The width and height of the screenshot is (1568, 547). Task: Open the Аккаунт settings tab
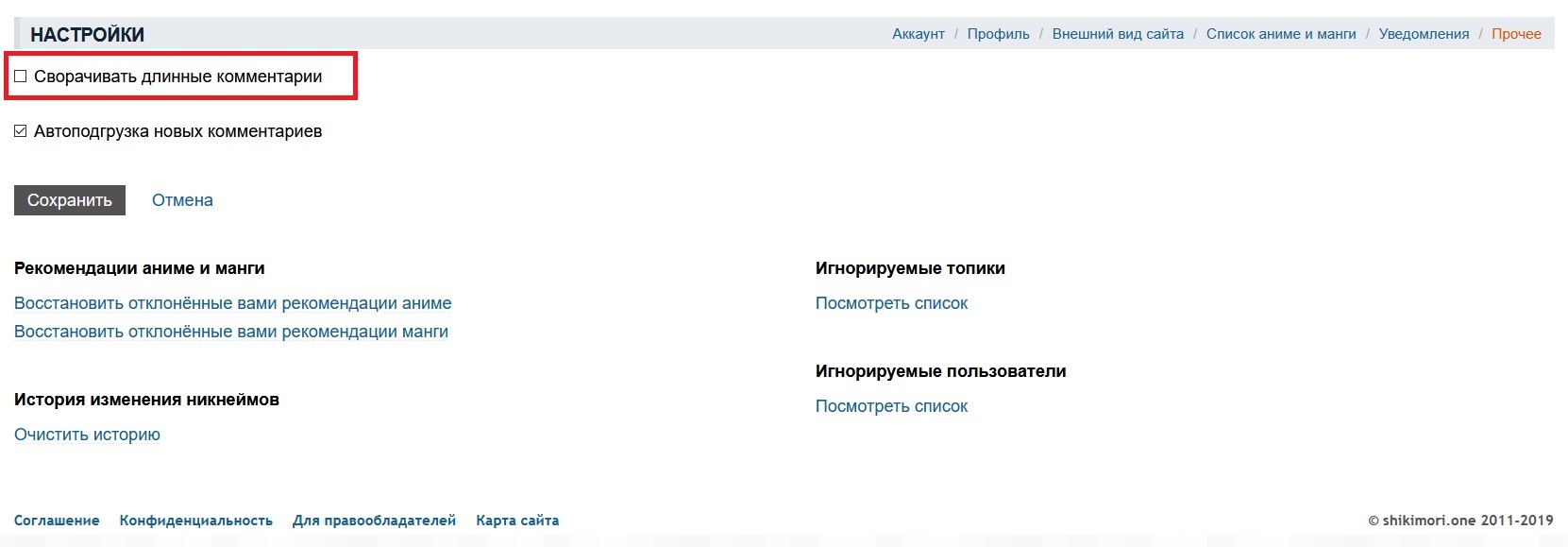click(918, 34)
